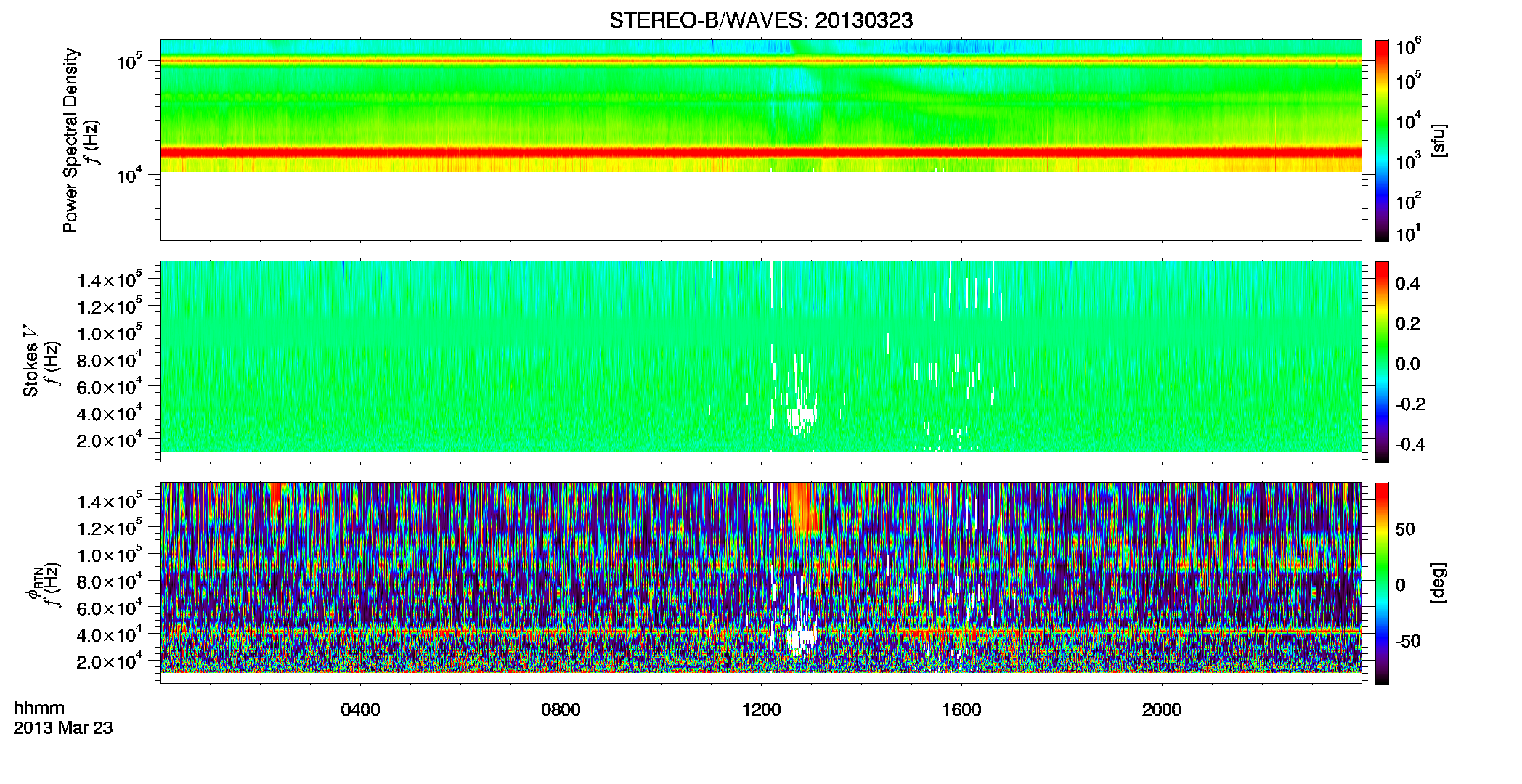Click the phi RTN degrees color bar

click(x=1382, y=583)
